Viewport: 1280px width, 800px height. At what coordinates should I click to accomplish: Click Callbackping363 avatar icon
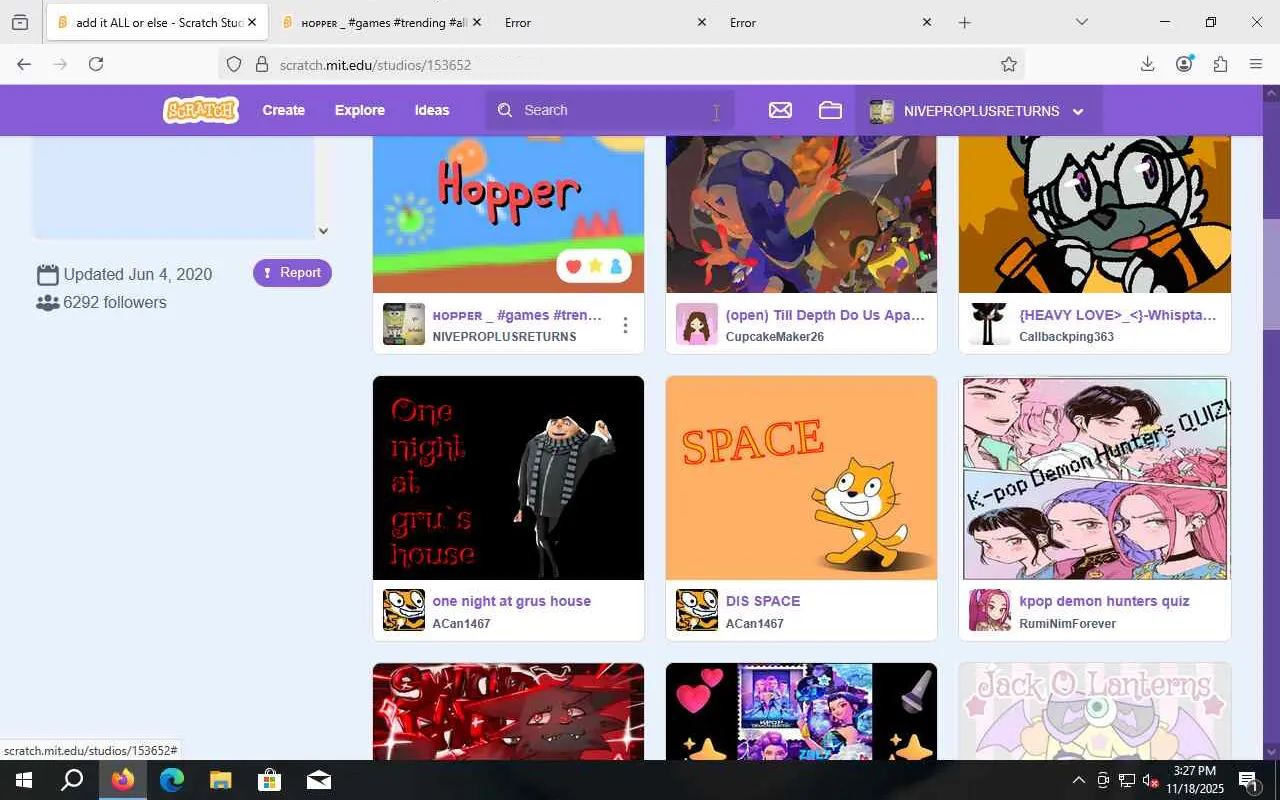coord(990,324)
